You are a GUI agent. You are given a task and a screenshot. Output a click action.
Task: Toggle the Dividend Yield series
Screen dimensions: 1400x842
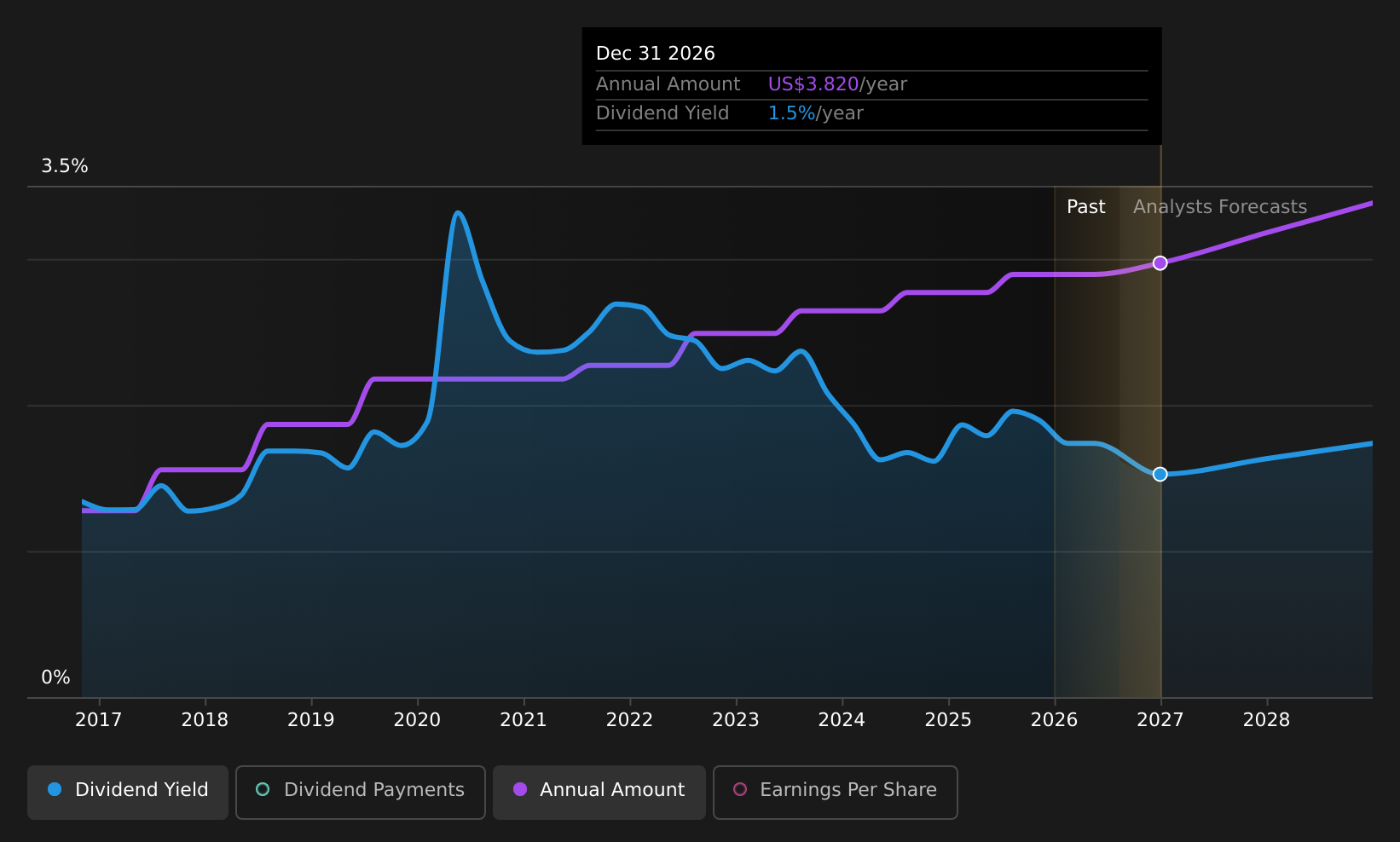coord(128,792)
